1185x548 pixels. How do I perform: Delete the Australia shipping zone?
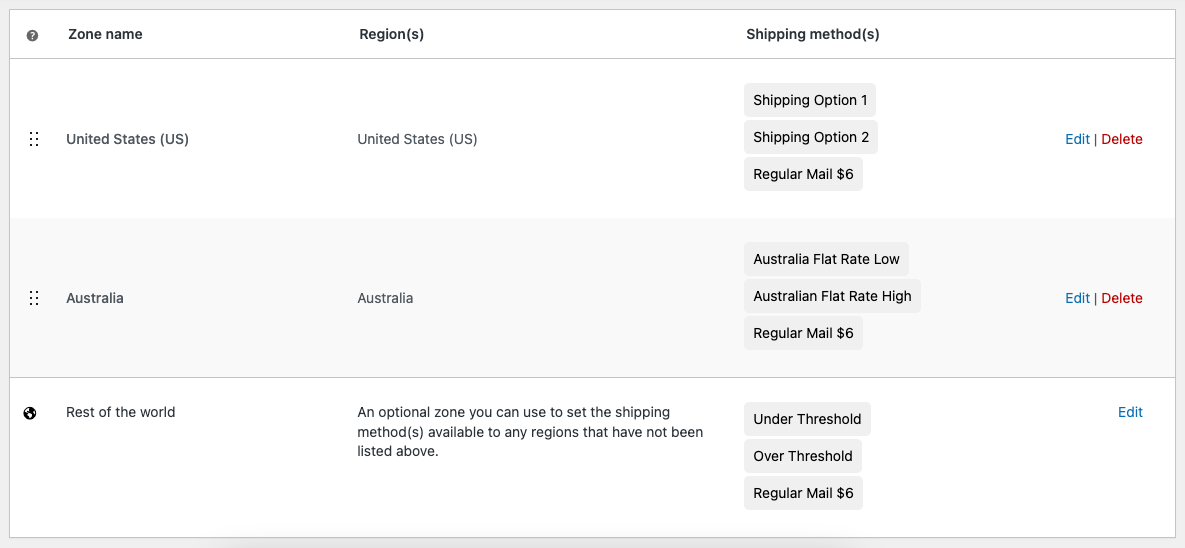tap(1122, 298)
